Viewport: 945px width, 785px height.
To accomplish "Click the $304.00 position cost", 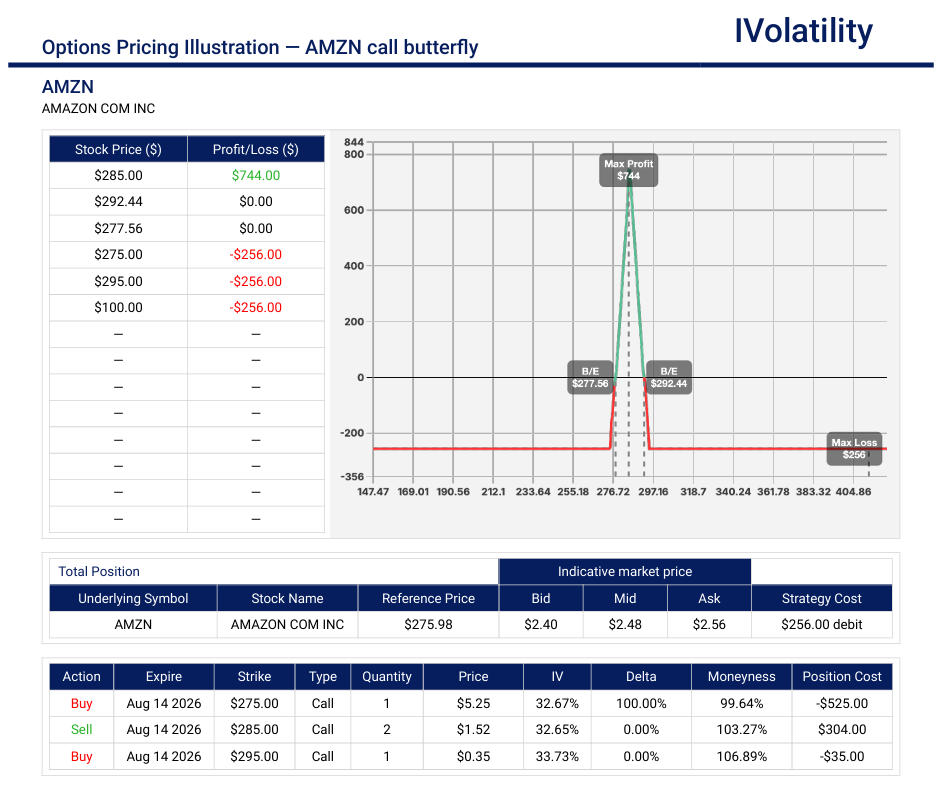I will pos(842,730).
